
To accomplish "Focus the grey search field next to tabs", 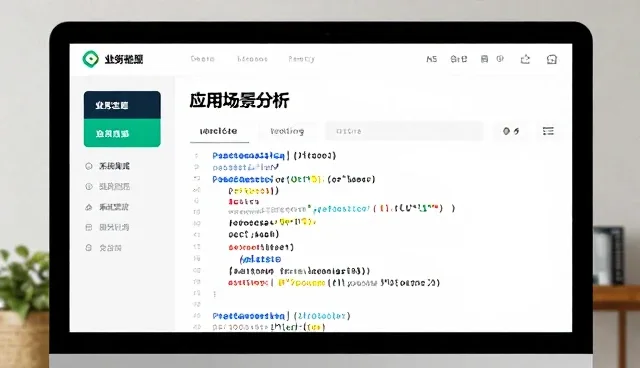I will point(404,131).
